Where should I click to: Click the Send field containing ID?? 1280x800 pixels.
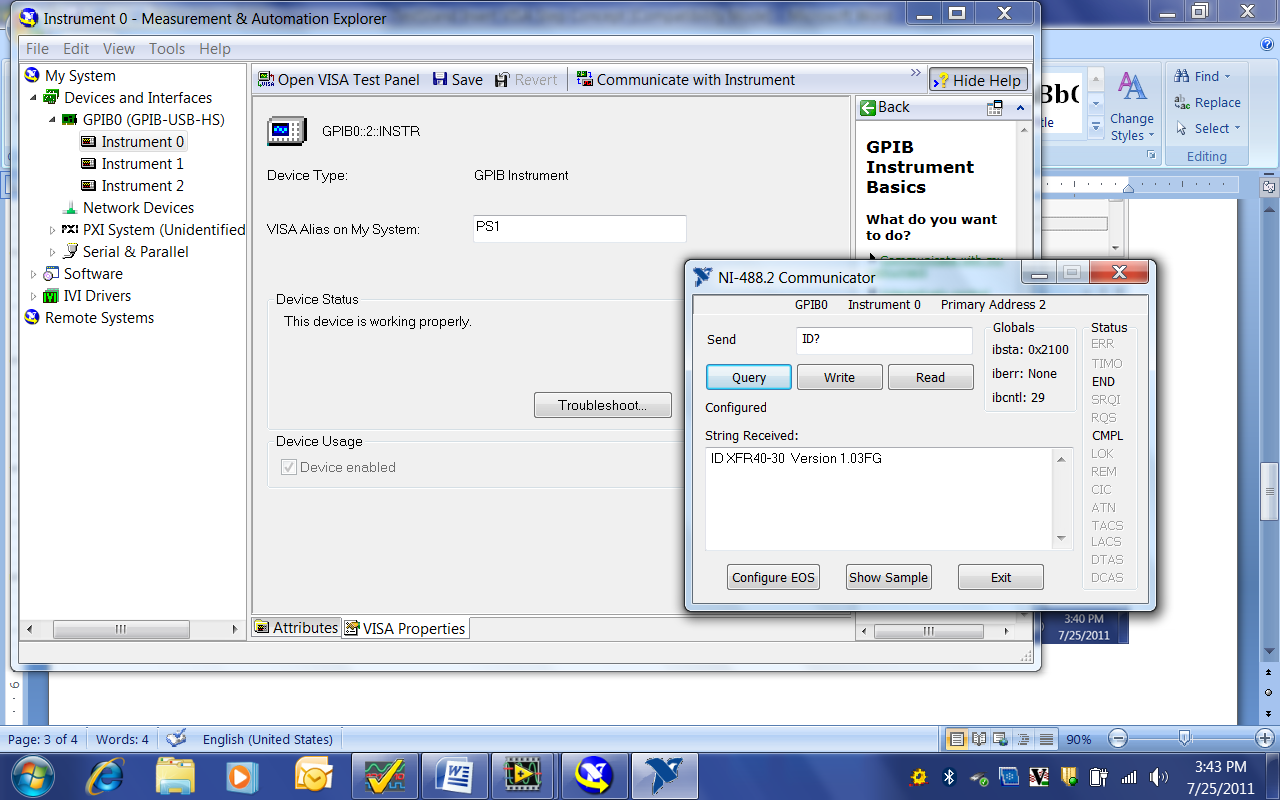click(x=884, y=340)
